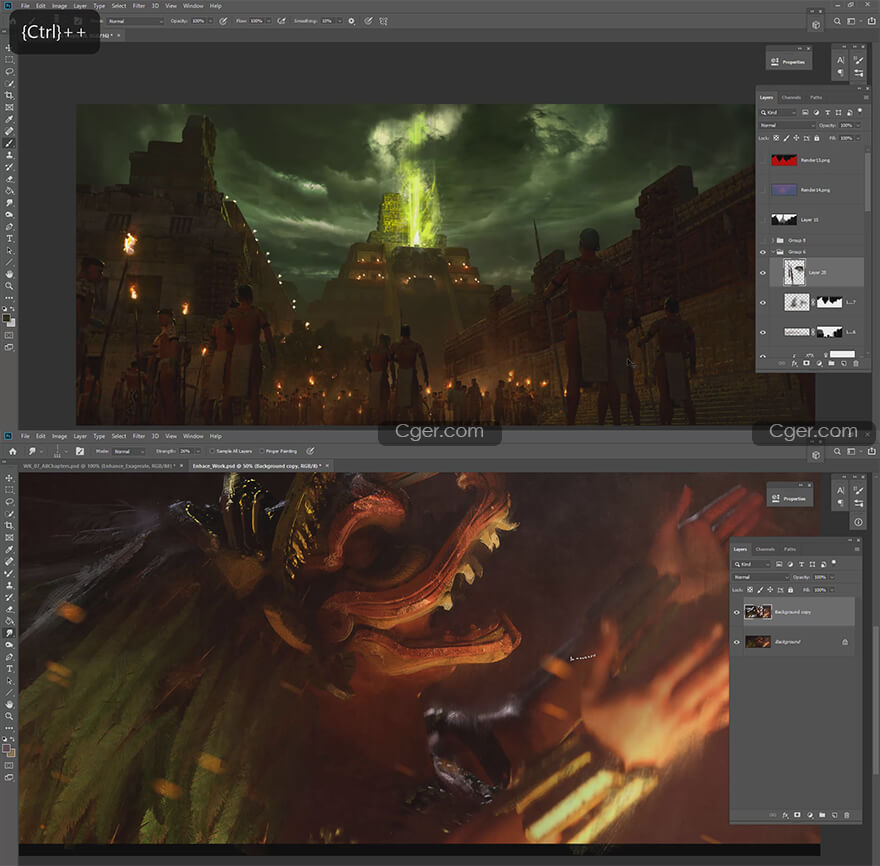Select the Layer 20 thumbnail
Image resolution: width=880 pixels, height=866 pixels.
coord(794,272)
